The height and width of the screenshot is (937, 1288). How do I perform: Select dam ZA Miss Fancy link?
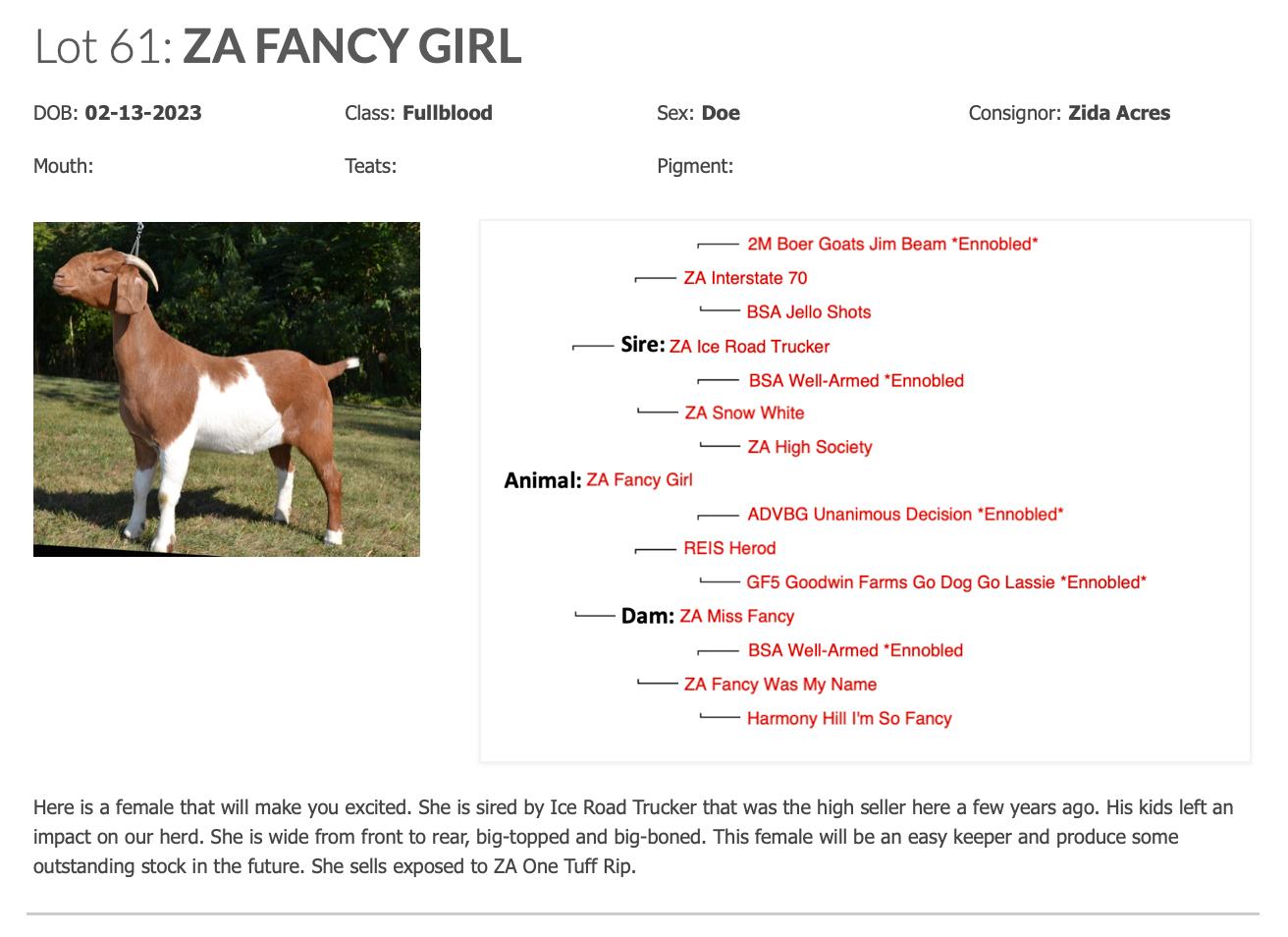click(736, 617)
